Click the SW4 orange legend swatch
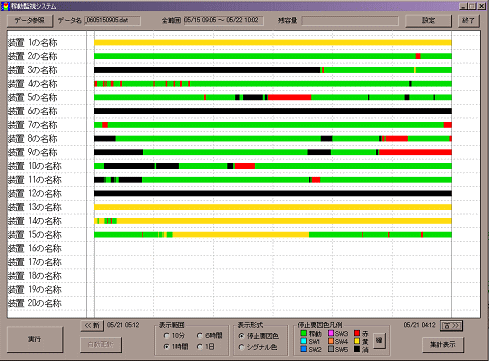The width and height of the screenshot is (489, 361). pyautogui.click(x=331, y=341)
